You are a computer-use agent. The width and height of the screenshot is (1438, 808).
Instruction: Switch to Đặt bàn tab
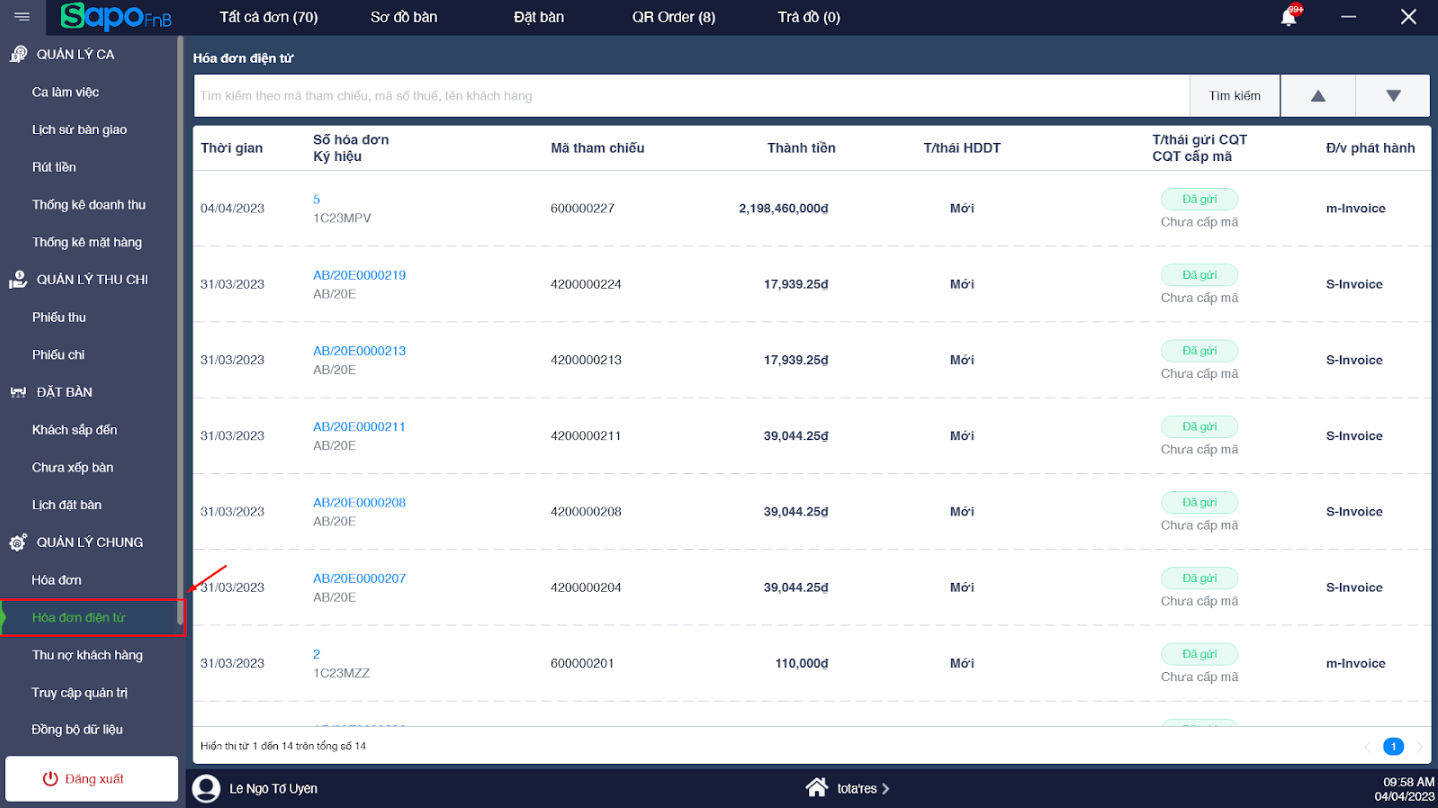[x=539, y=17]
